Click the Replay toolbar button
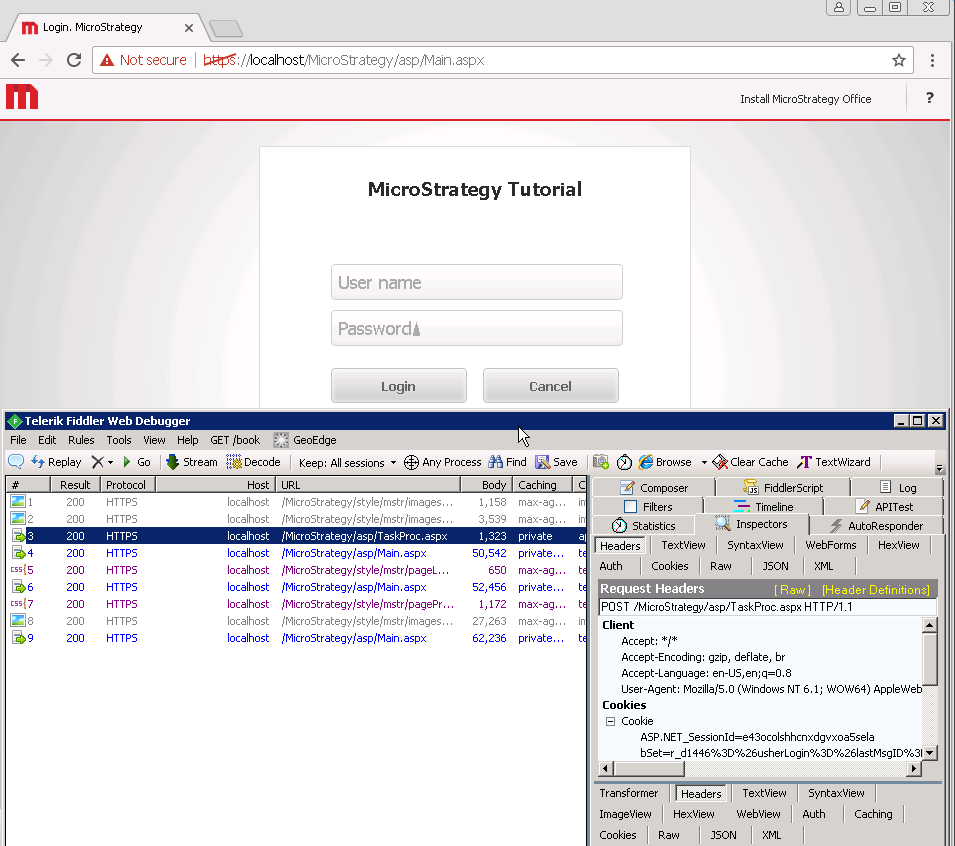This screenshot has height=846, width=955. [x=56, y=462]
